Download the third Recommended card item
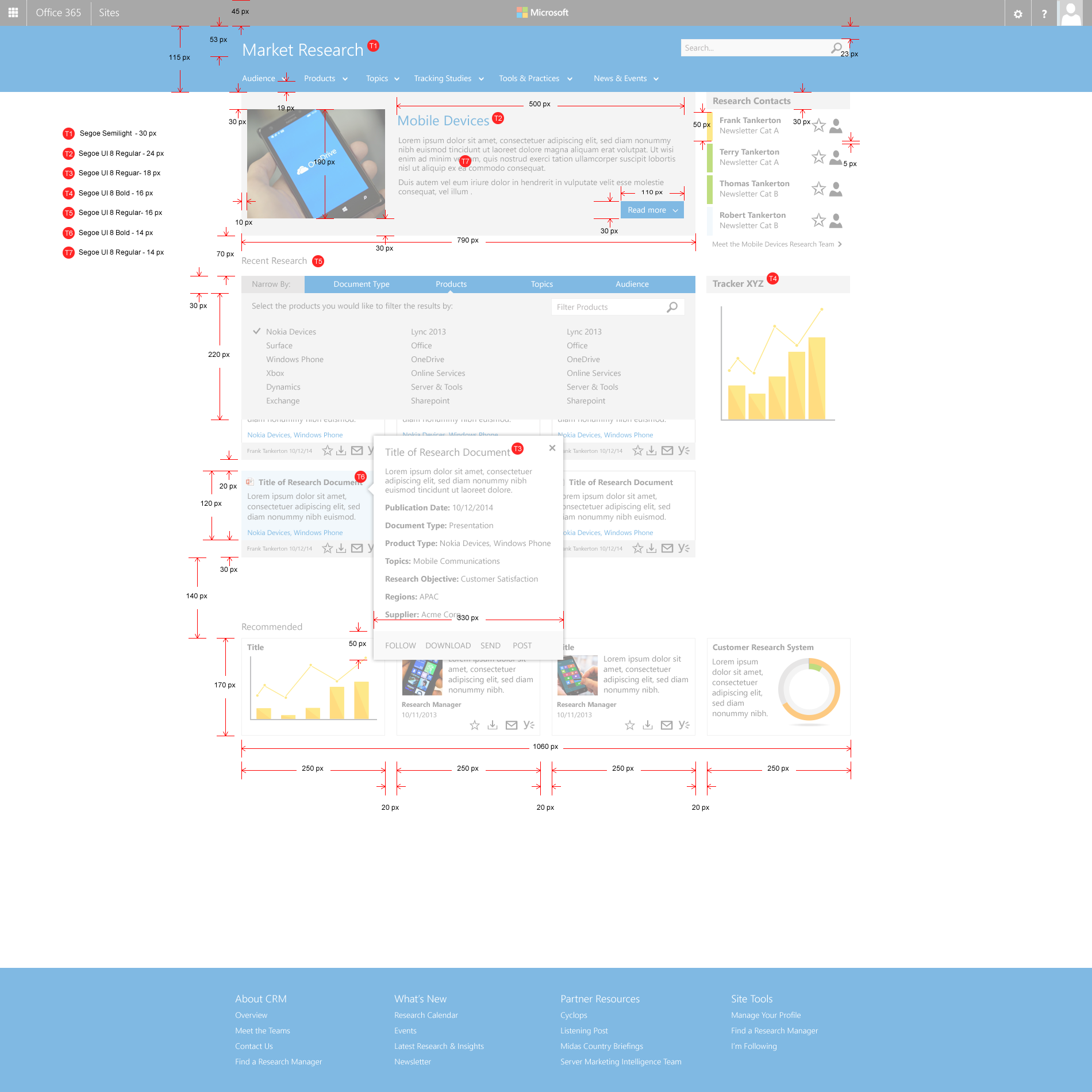Viewport: 1092px width, 1092px height. coord(648,725)
